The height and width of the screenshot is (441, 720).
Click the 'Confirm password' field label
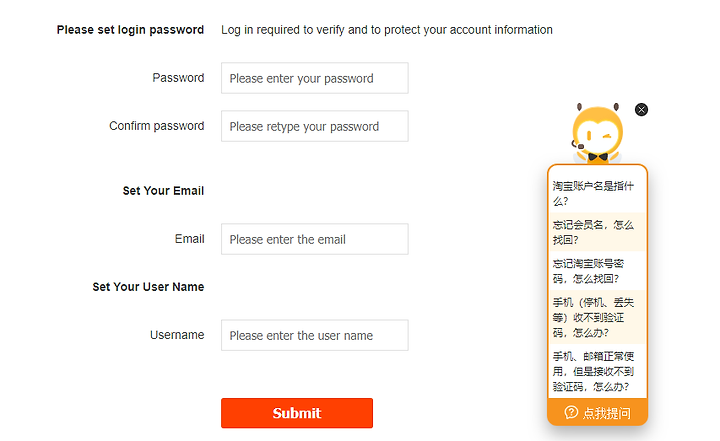coord(157,125)
